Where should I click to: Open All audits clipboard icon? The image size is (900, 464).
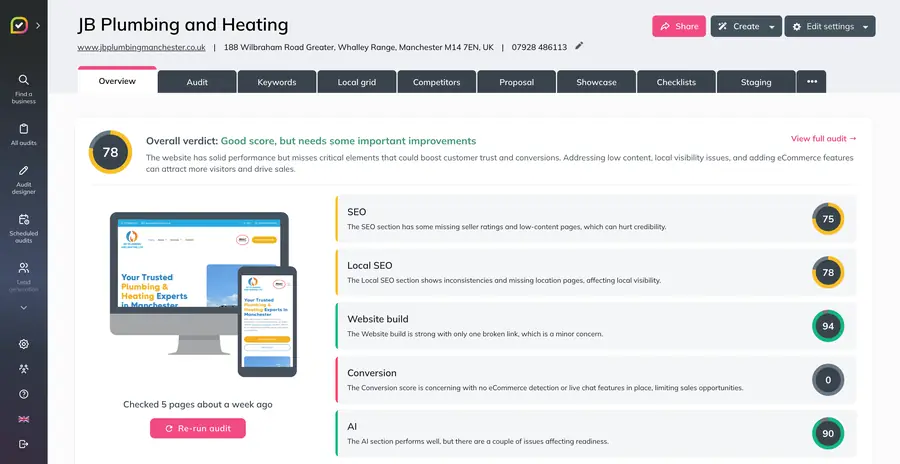tap(24, 129)
